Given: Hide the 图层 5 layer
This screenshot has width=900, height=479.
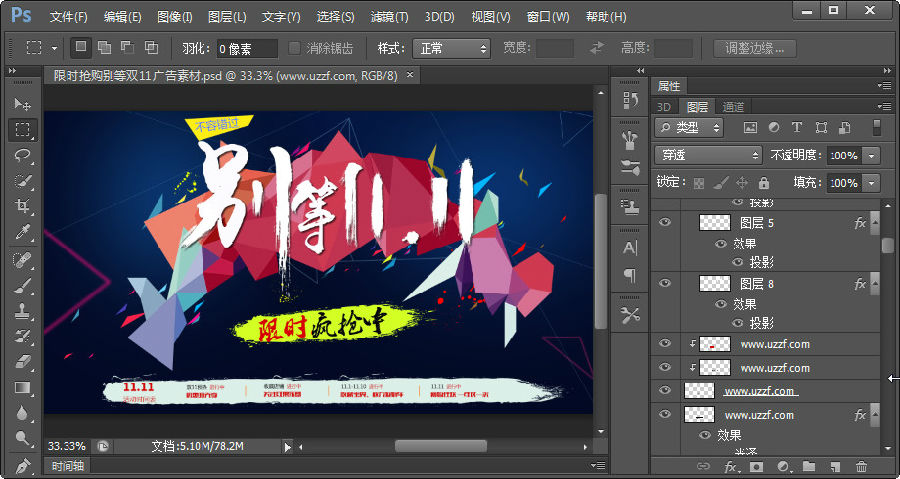Looking at the screenshot, I should click(665, 222).
